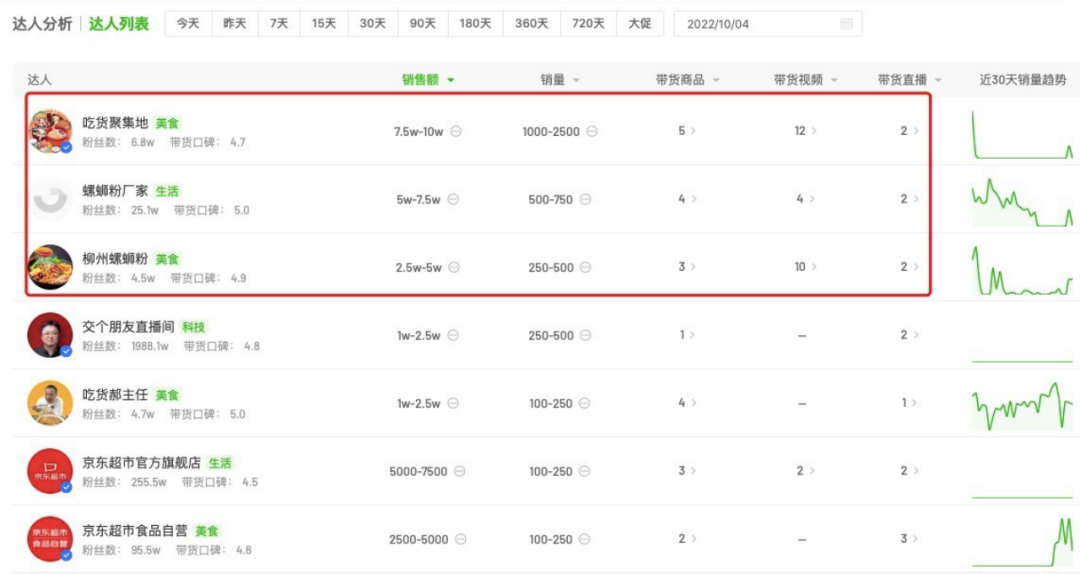Click the circle icon beside 7.5w-10w sales
The height and width of the screenshot is (574, 1080).
click(456, 131)
